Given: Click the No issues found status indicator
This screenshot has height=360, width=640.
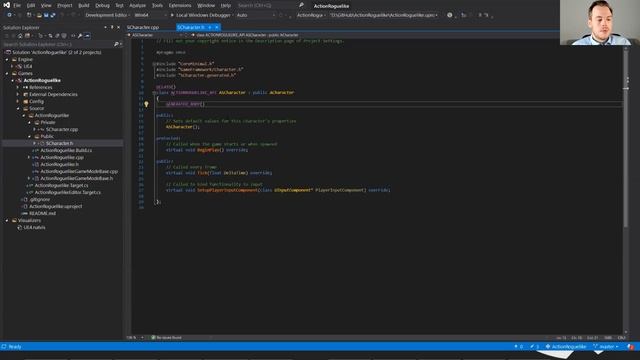Looking at the screenshot, I should pyautogui.click(x=167, y=338).
